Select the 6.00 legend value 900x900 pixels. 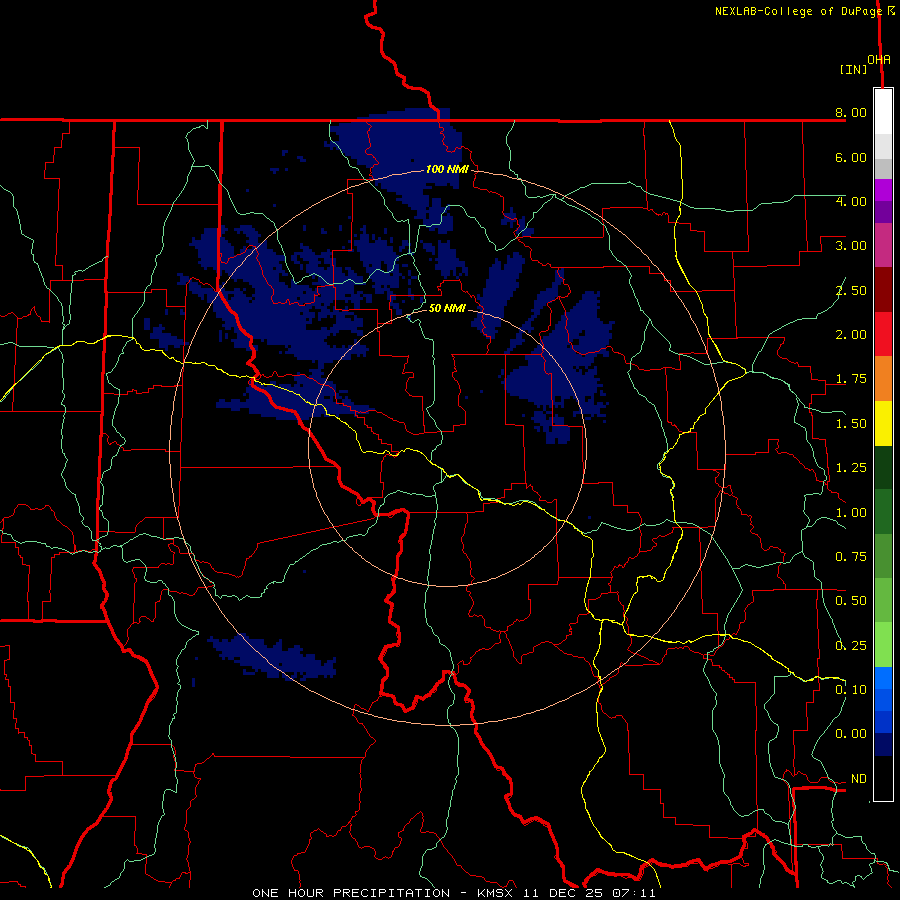[x=851, y=157]
